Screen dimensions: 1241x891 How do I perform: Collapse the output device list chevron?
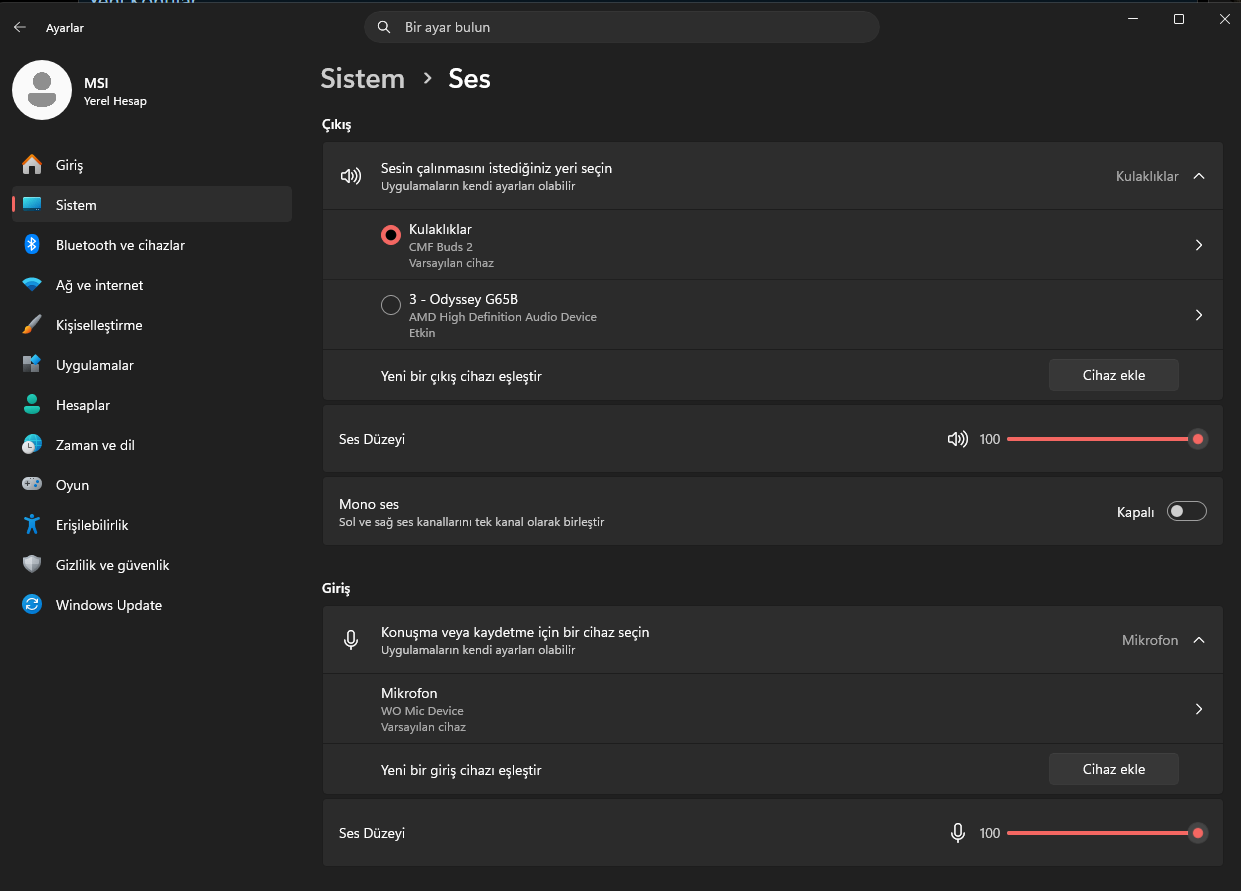(1199, 176)
